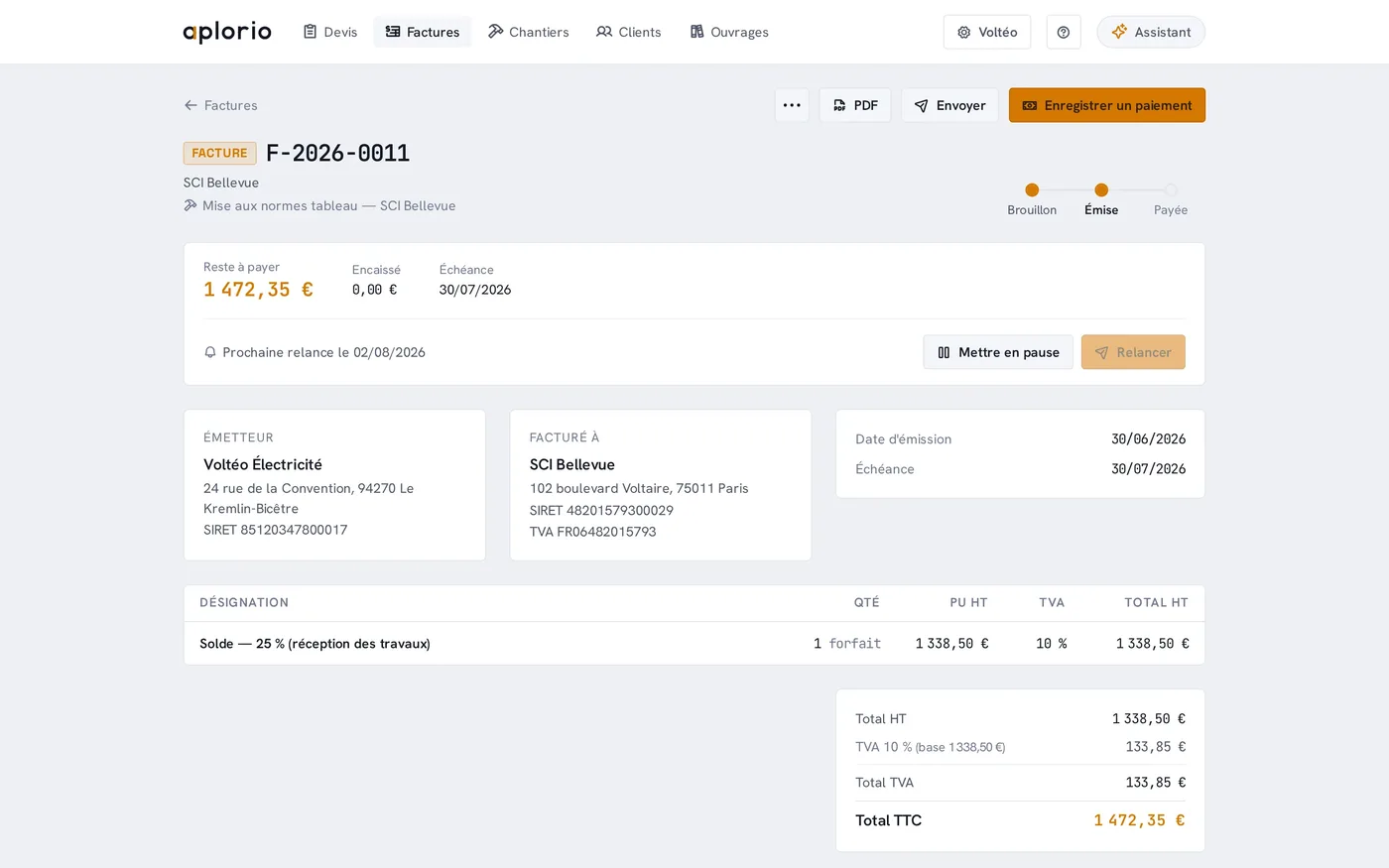The image size is (1389, 868).
Task: Click the remaining amount under Reste à payer
Action: 258,290
